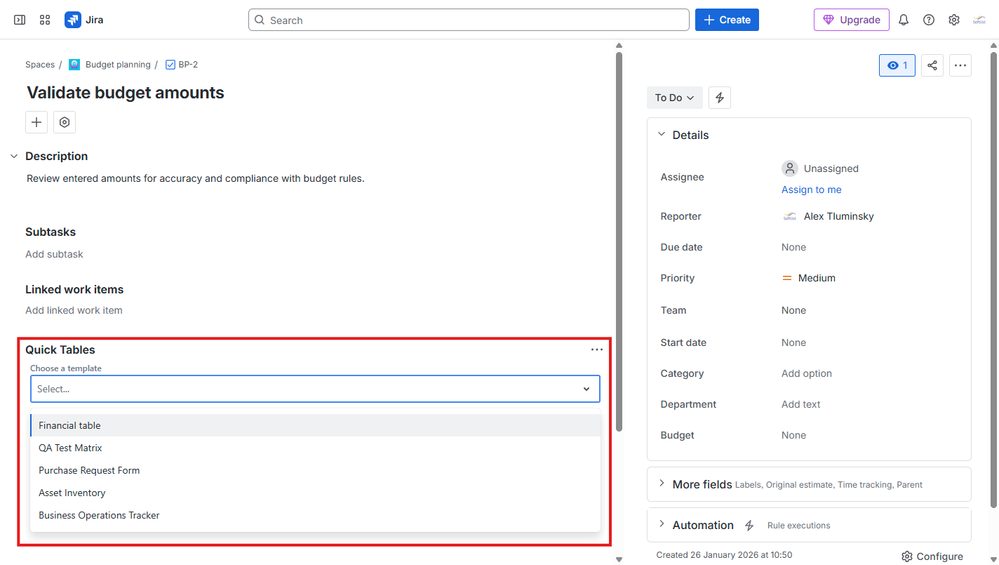The image size is (999, 565).
Task: Open the Spaces breadcrumb link
Action: point(40,64)
